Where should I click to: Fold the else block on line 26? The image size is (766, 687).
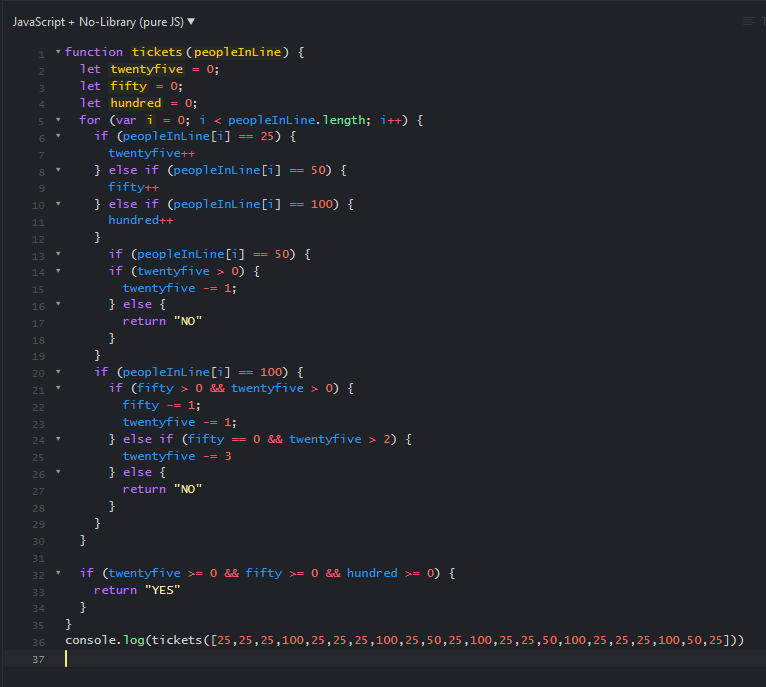(x=58, y=472)
